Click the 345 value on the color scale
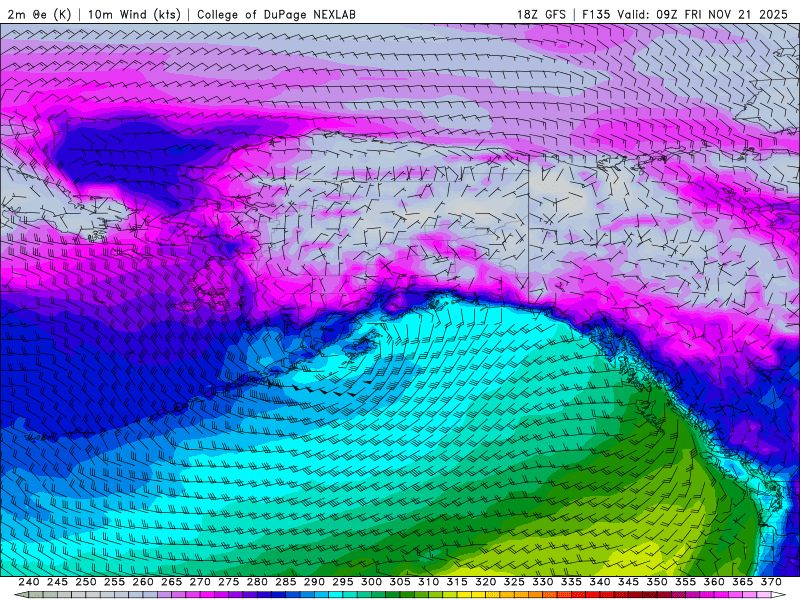 coord(629,582)
